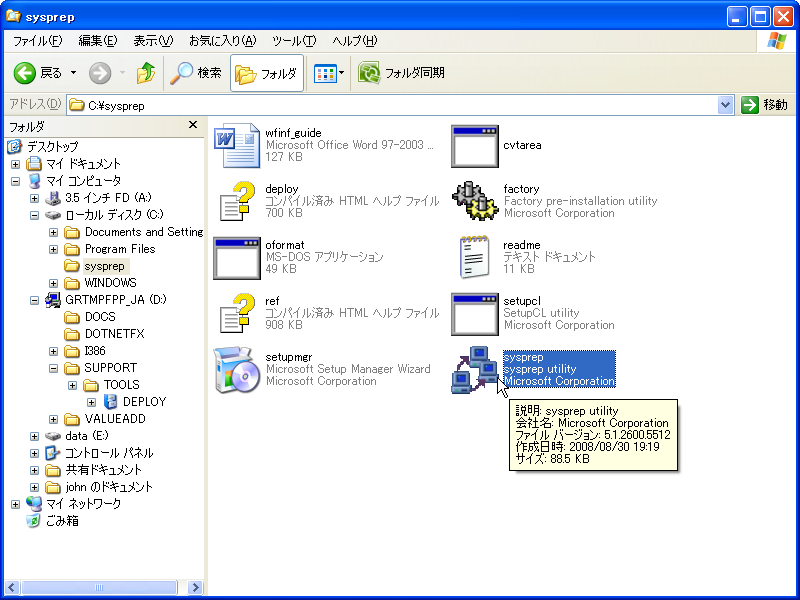Open the Back button history dropdown
The height and width of the screenshot is (600, 800).
click(x=74, y=73)
